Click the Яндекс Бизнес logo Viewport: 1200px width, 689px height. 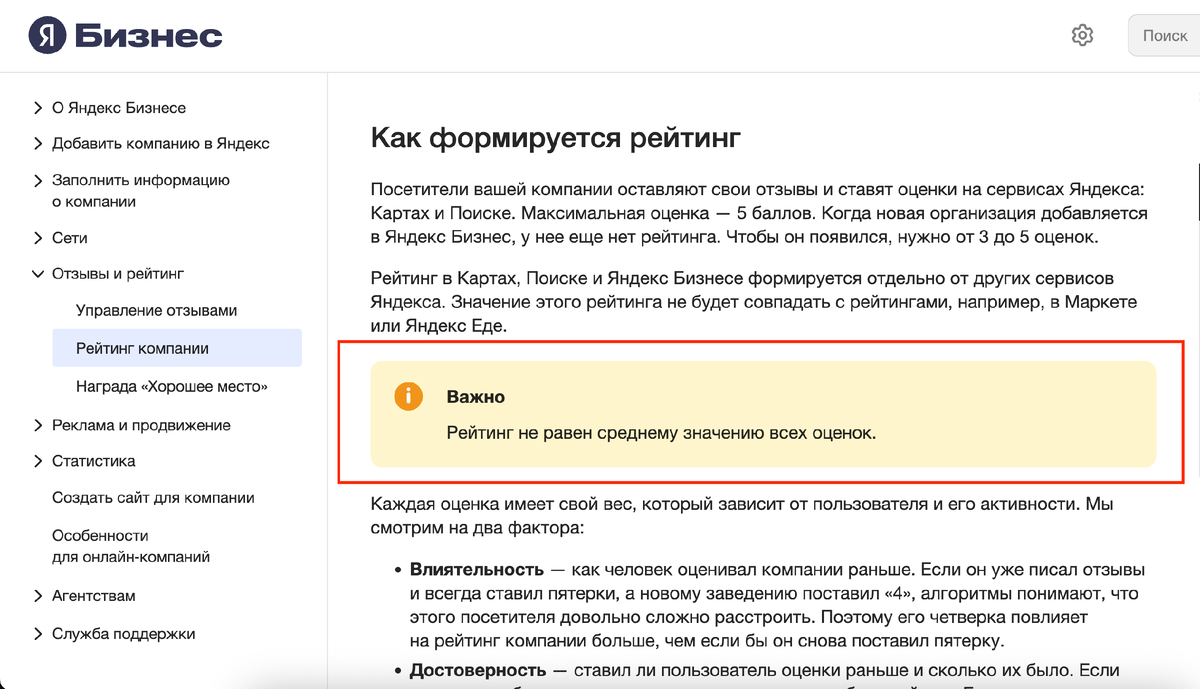point(125,37)
